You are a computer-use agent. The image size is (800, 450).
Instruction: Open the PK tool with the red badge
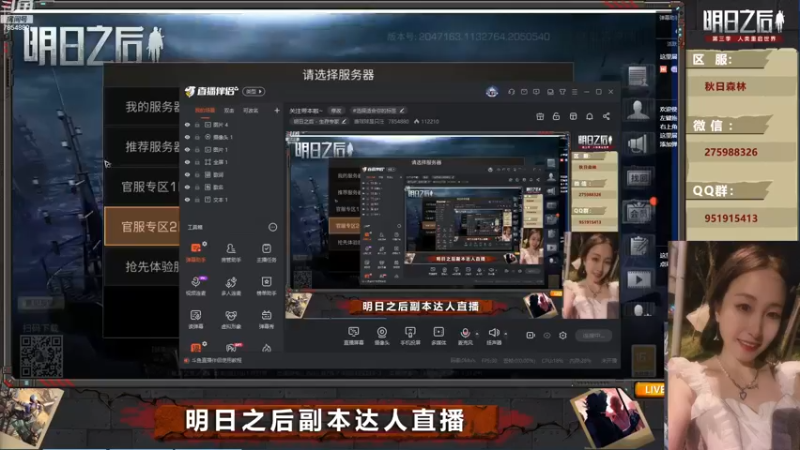[x=232, y=347]
